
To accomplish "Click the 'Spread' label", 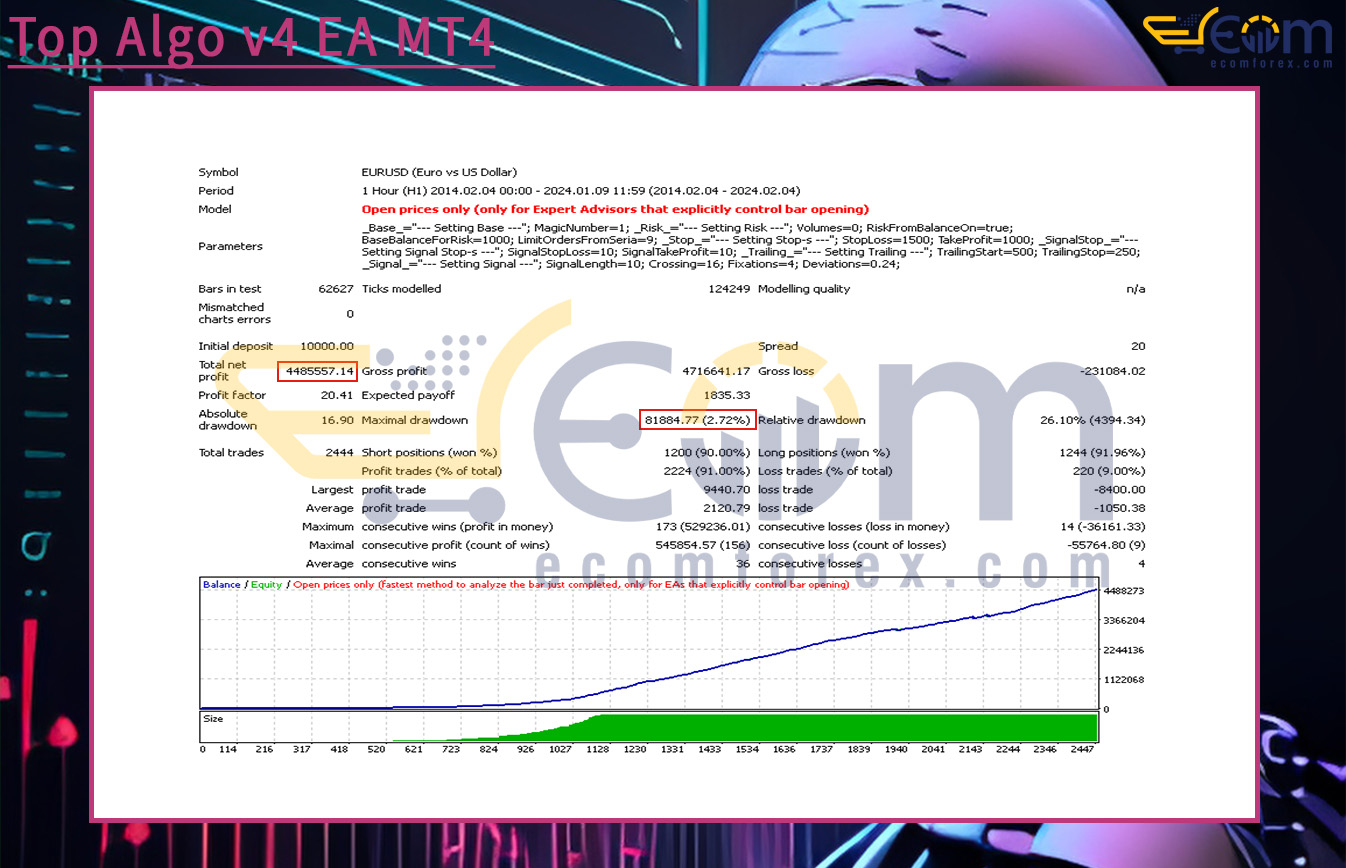I will click(778, 346).
